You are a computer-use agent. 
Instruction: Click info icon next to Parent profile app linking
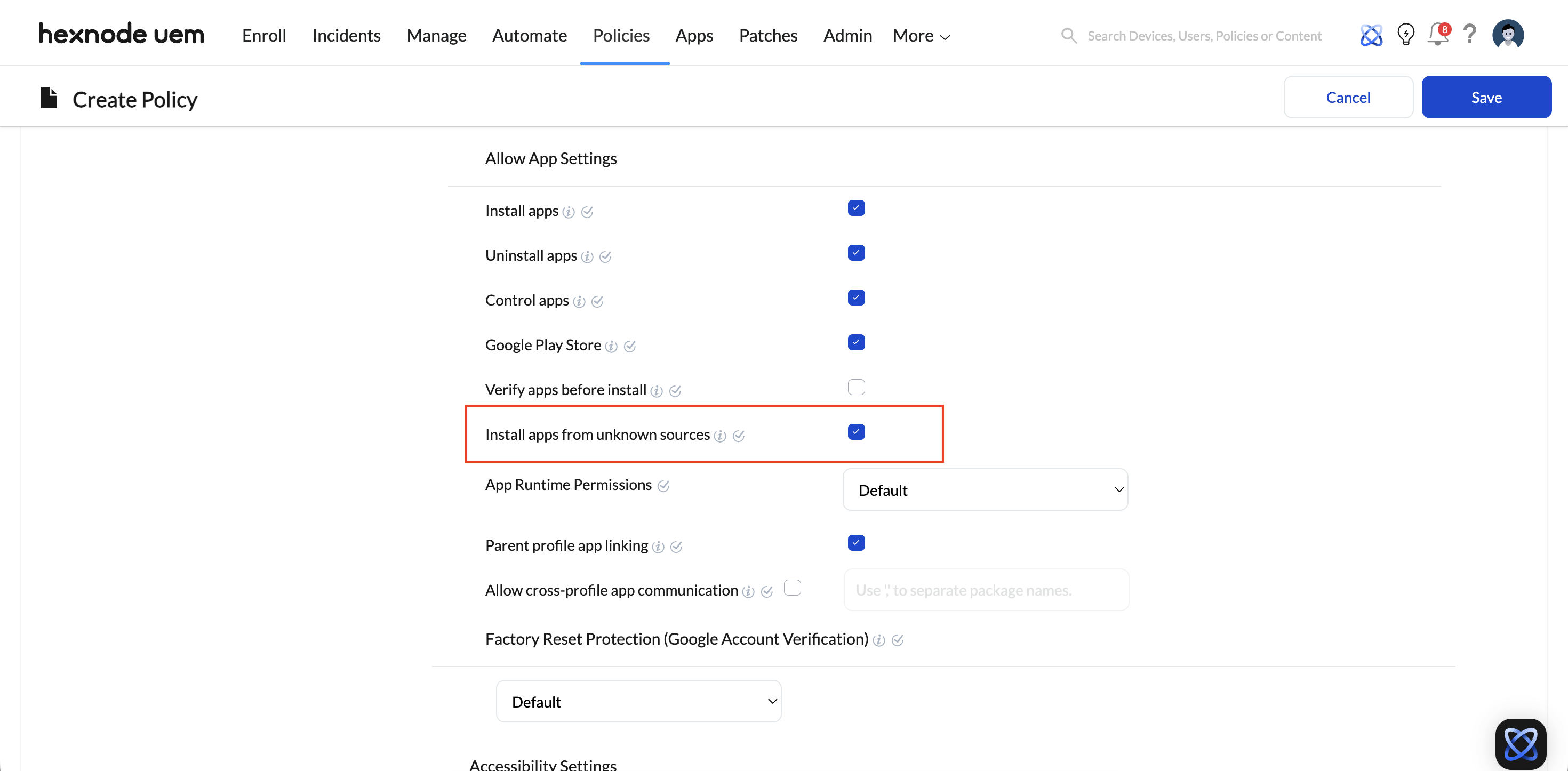point(658,547)
